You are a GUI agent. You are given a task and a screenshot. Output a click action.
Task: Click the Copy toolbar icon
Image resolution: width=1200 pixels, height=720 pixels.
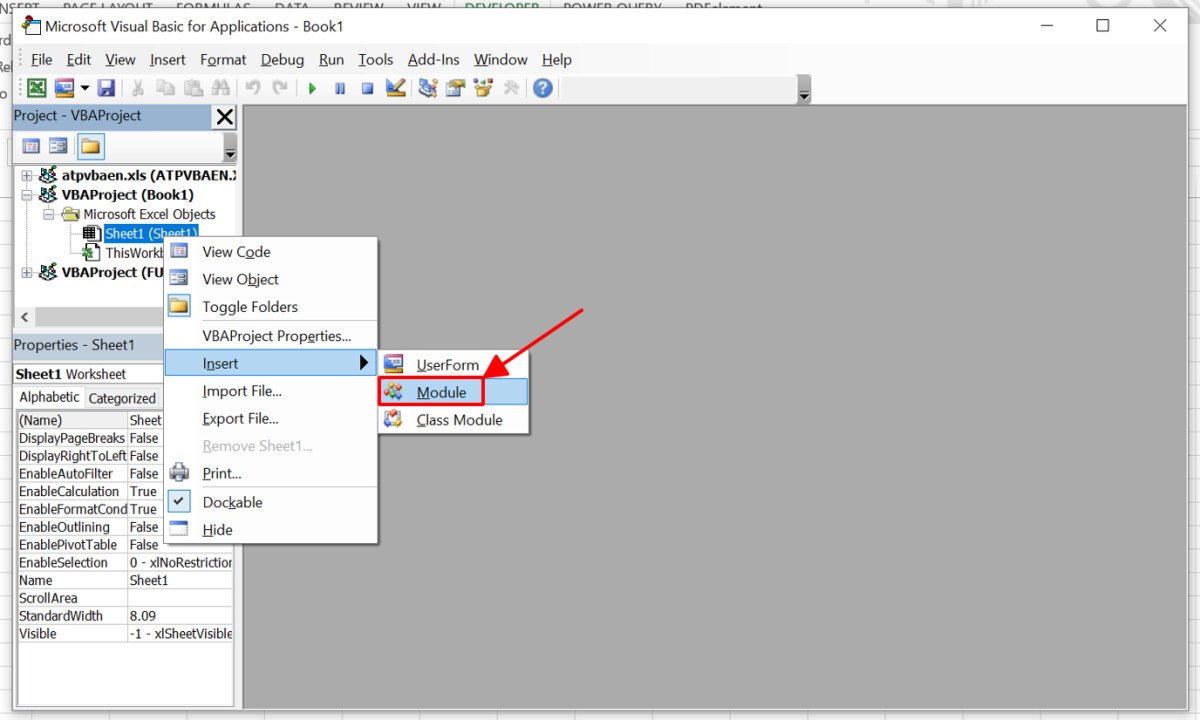tap(167, 88)
